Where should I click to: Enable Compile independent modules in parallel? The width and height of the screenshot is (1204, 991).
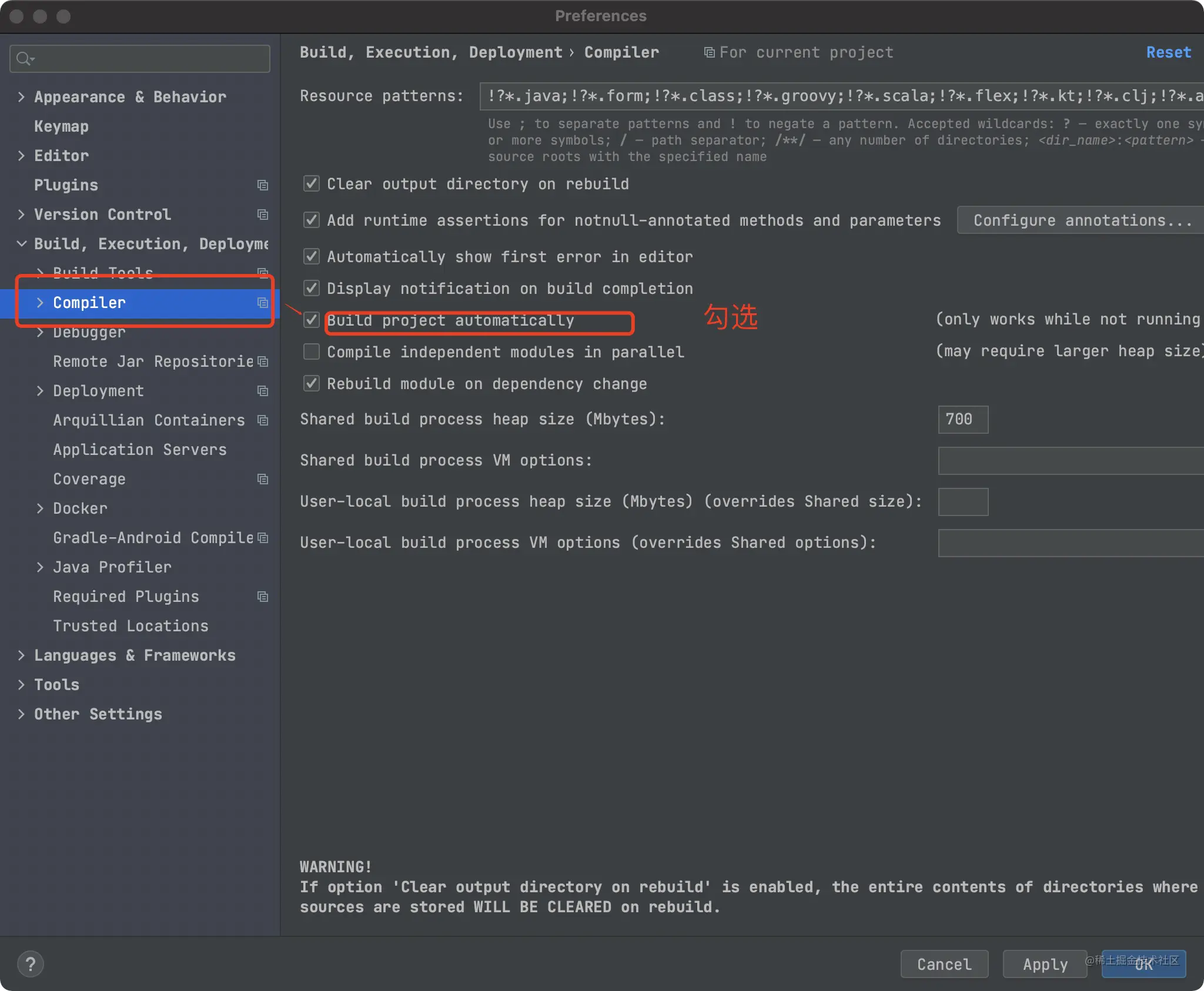312,351
